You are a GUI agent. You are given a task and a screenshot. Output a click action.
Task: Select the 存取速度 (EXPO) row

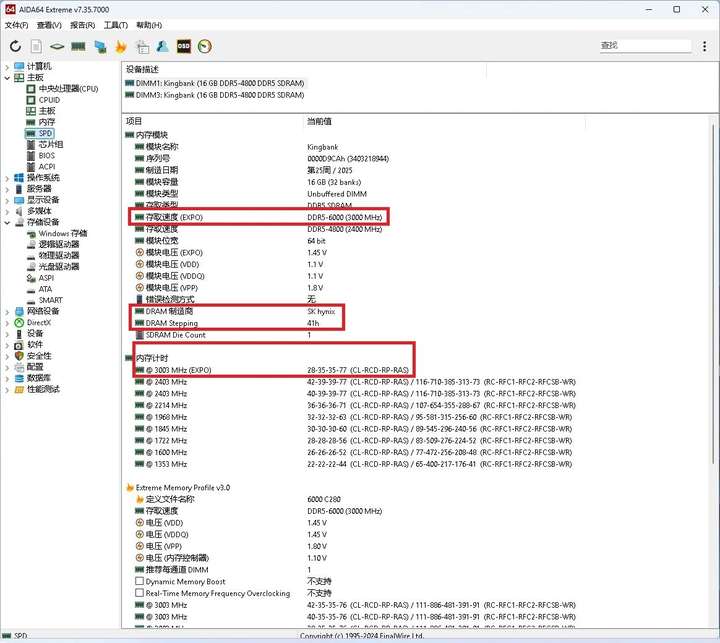pyautogui.click(x=259, y=217)
